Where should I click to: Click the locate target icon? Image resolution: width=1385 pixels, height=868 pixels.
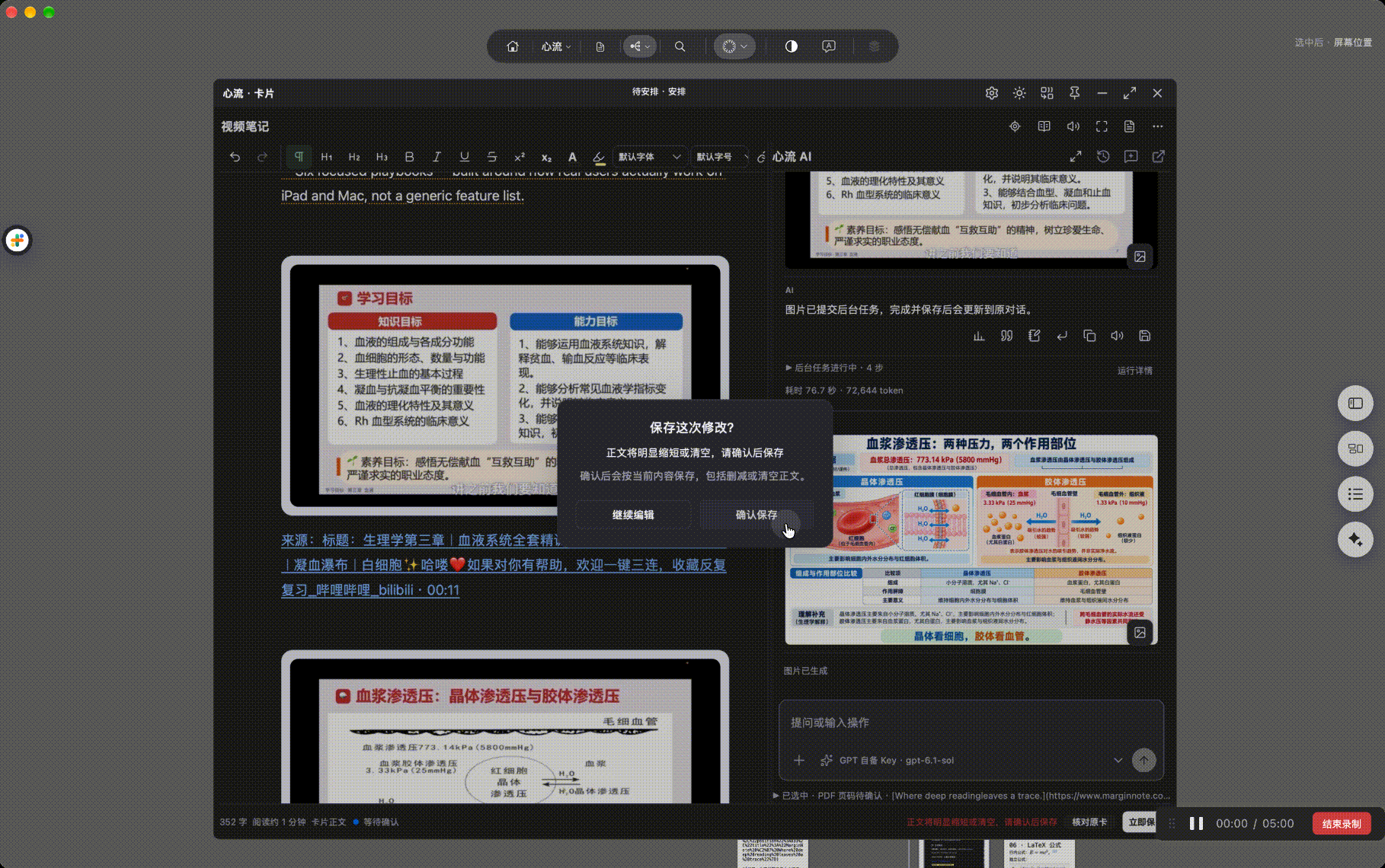tap(1015, 126)
